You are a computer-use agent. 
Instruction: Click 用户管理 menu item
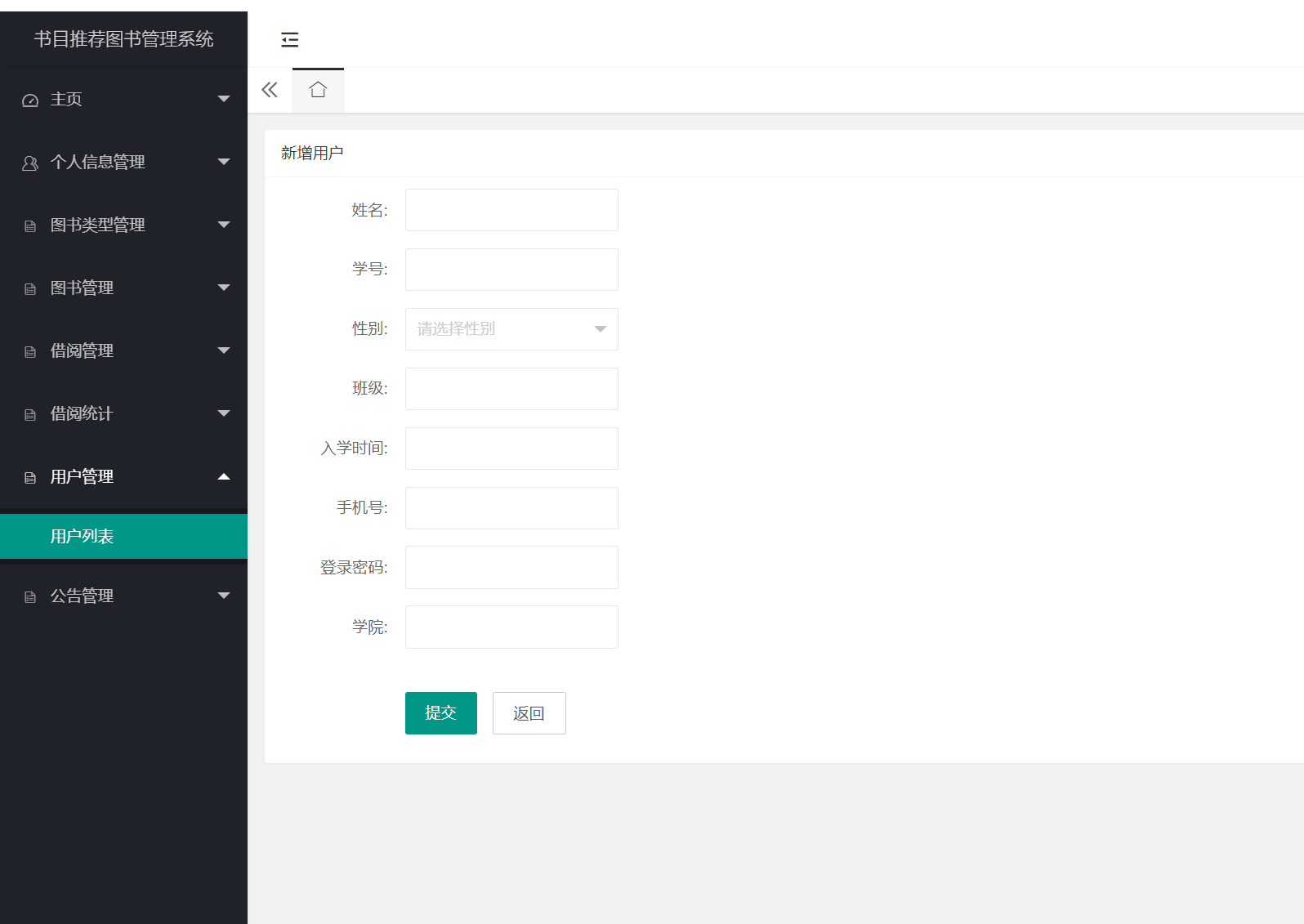[x=123, y=476]
